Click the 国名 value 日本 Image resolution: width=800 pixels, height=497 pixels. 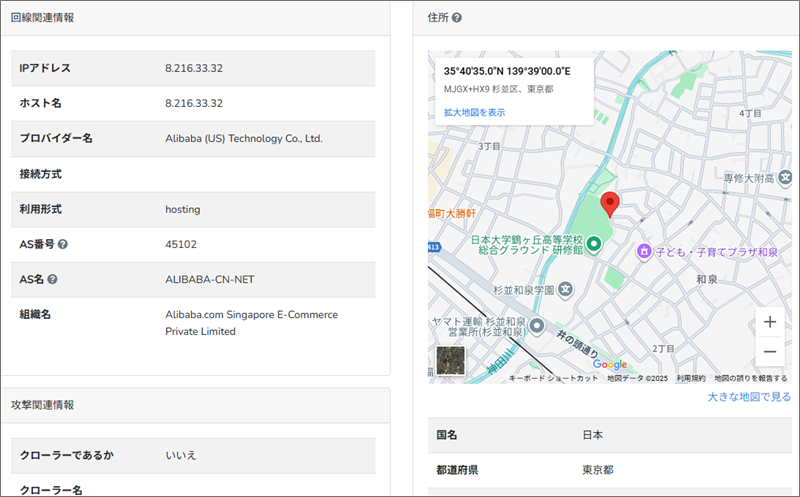point(592,435)
